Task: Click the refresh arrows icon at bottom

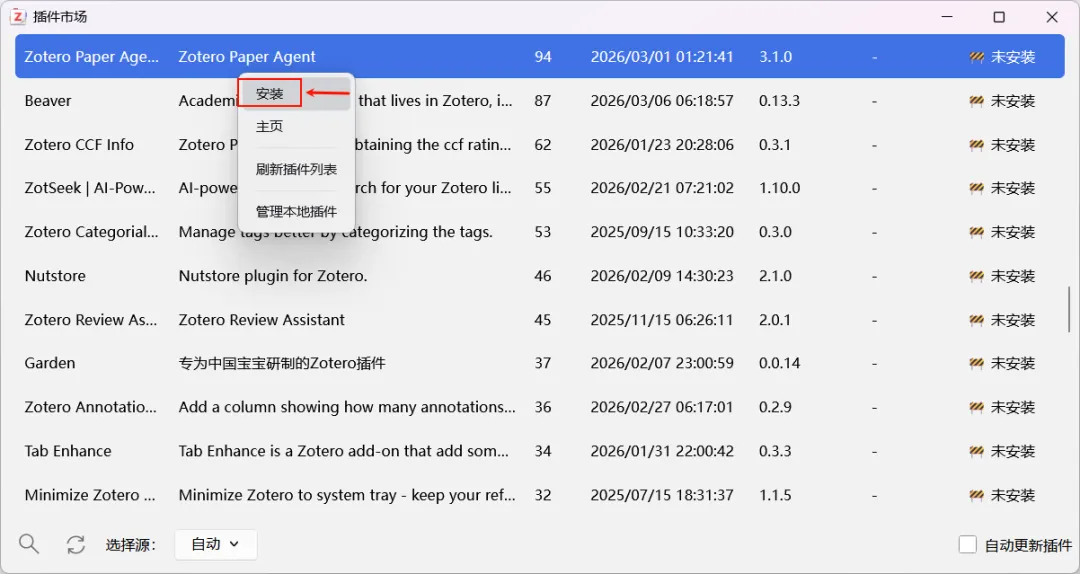Action: [76, 545]
